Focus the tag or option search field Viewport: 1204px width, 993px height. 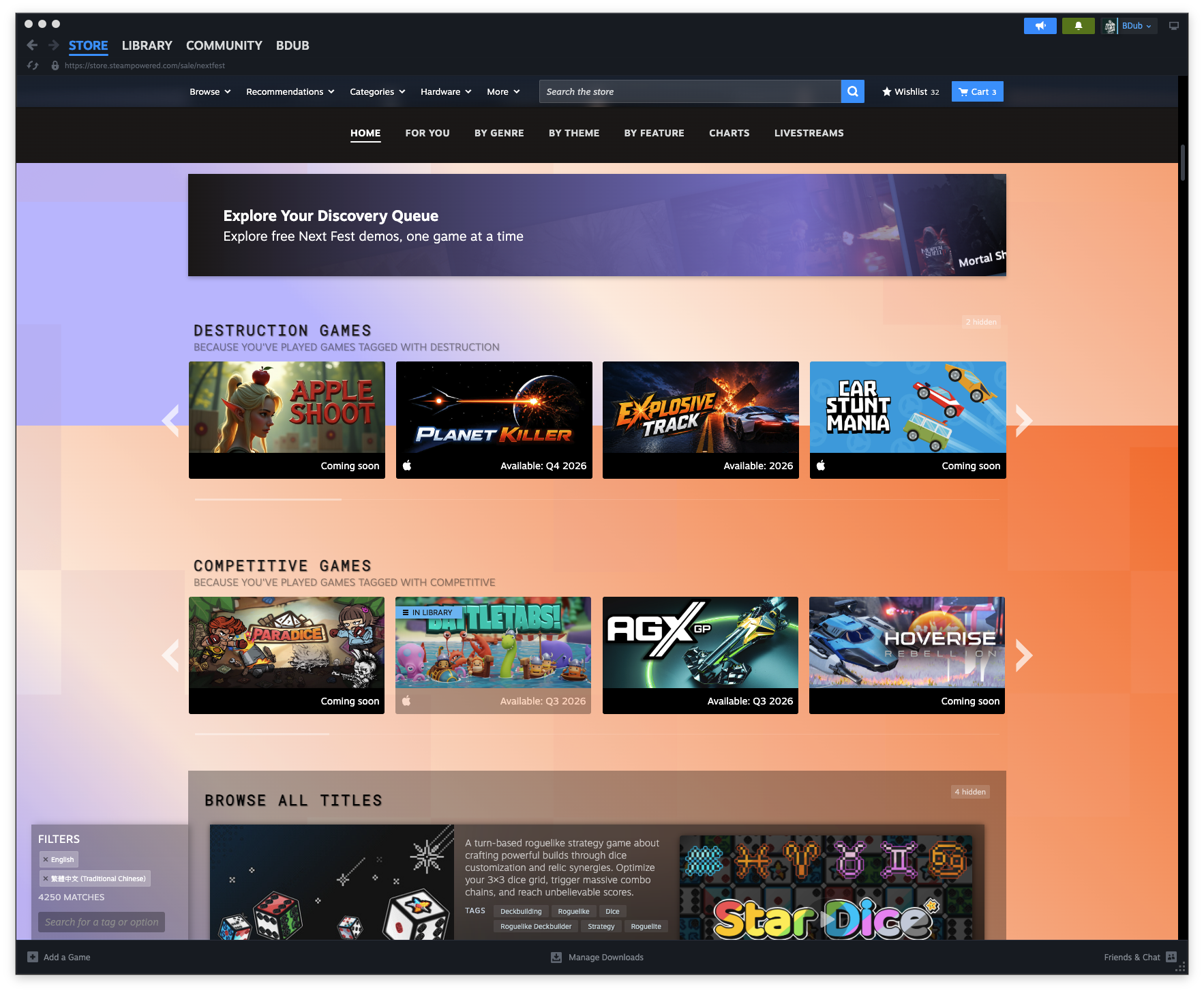pos(102,922)
